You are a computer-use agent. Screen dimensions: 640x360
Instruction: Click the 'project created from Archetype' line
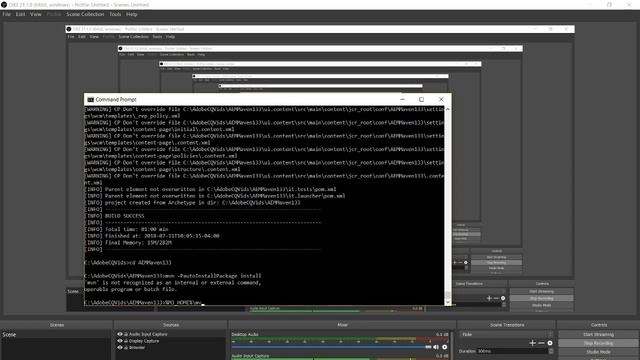click(193, 202)
